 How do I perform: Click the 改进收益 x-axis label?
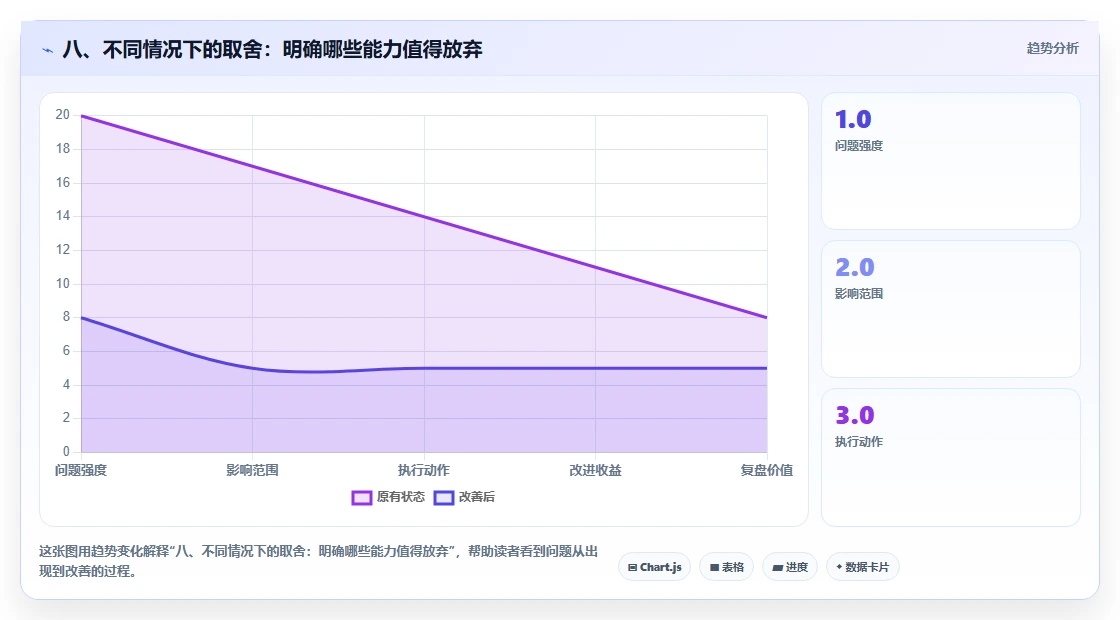(595, 470)
